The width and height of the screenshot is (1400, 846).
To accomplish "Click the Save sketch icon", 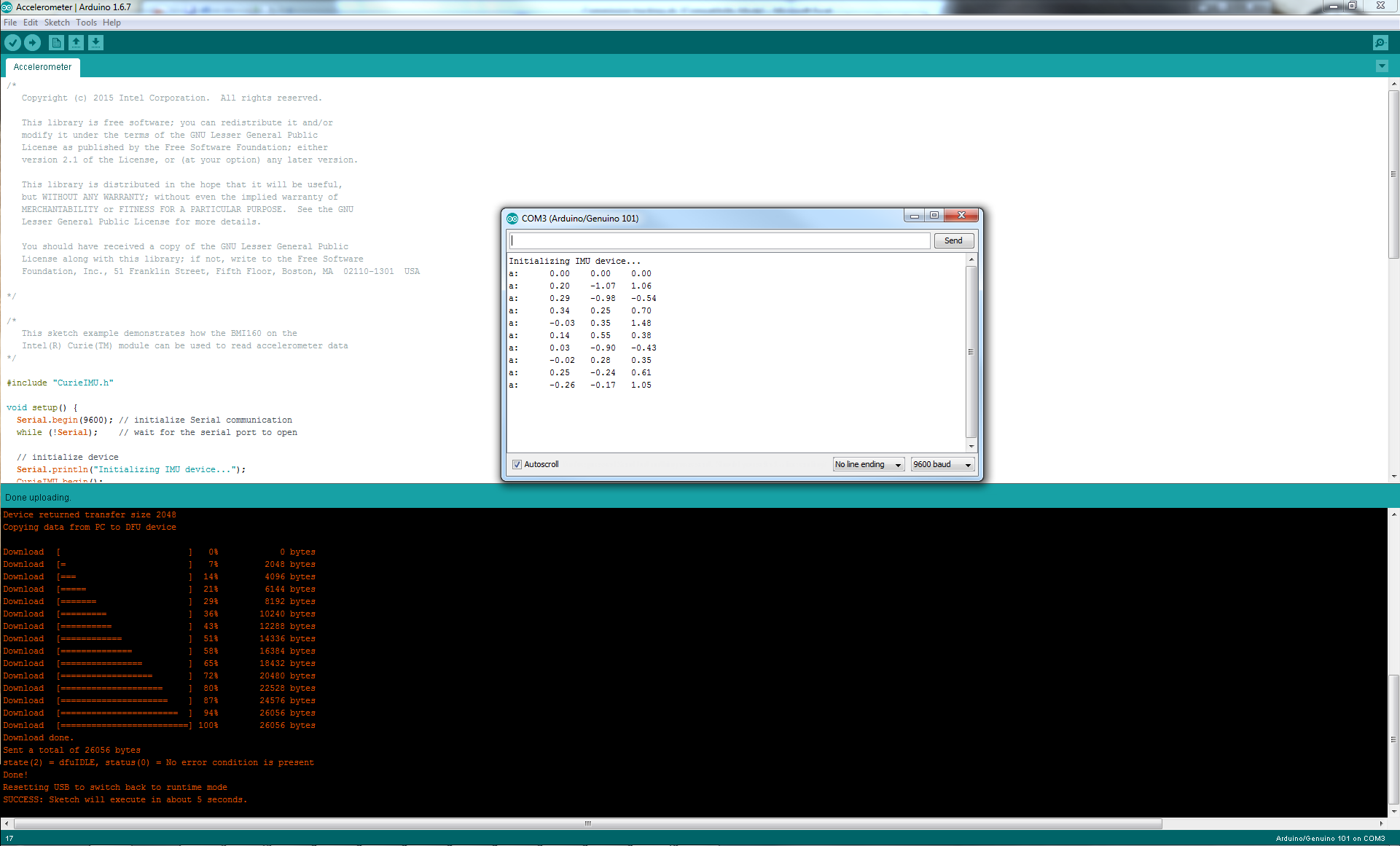I will click(95, 43).
